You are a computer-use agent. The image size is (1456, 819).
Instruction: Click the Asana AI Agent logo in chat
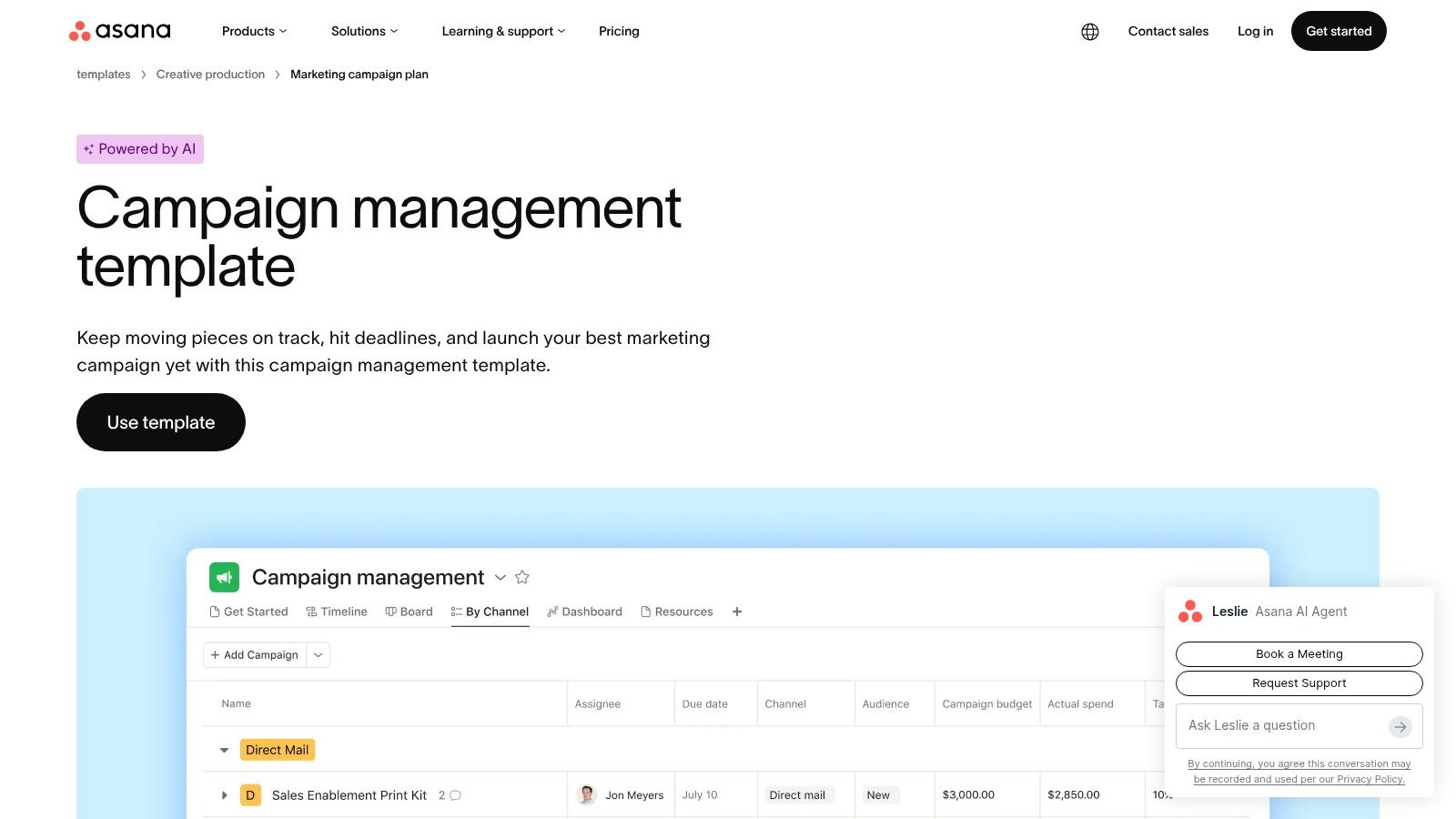1190,612
